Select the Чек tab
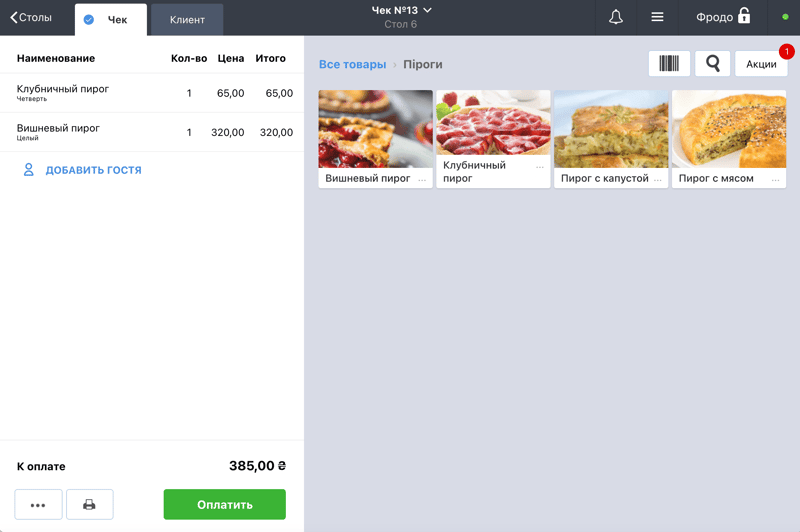This screenshot has width=800, height=532. 111,19
